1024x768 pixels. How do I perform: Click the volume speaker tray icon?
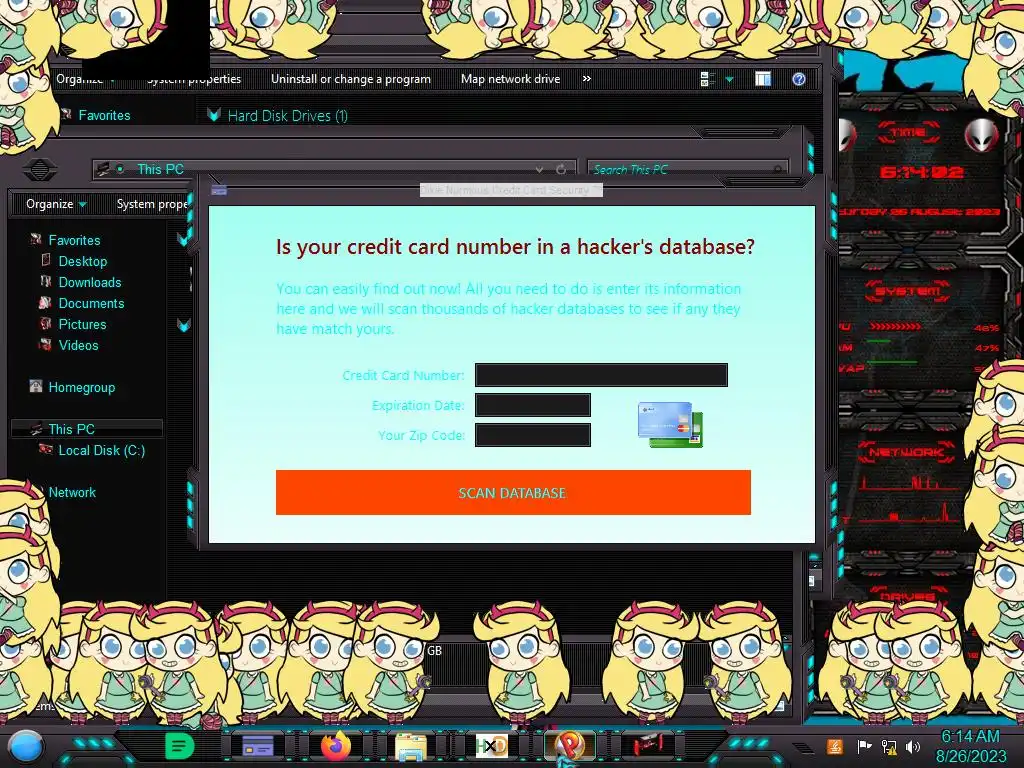coord(913,746)
